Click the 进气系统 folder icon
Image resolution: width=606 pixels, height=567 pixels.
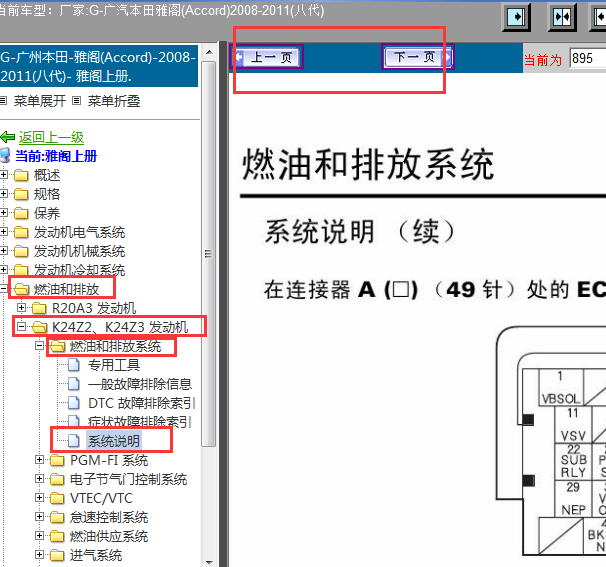[57, 555]
